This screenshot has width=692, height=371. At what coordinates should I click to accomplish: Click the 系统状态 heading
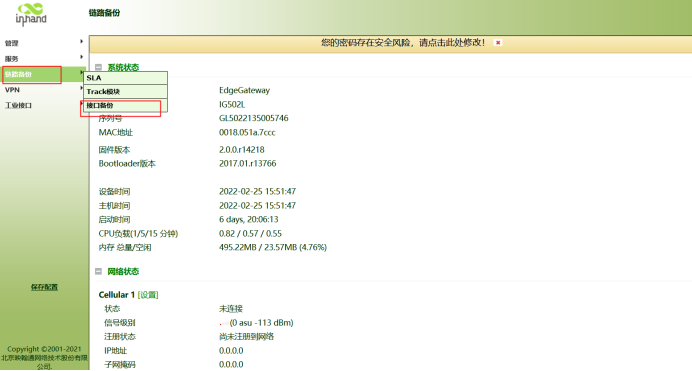(x=123, y=67)
